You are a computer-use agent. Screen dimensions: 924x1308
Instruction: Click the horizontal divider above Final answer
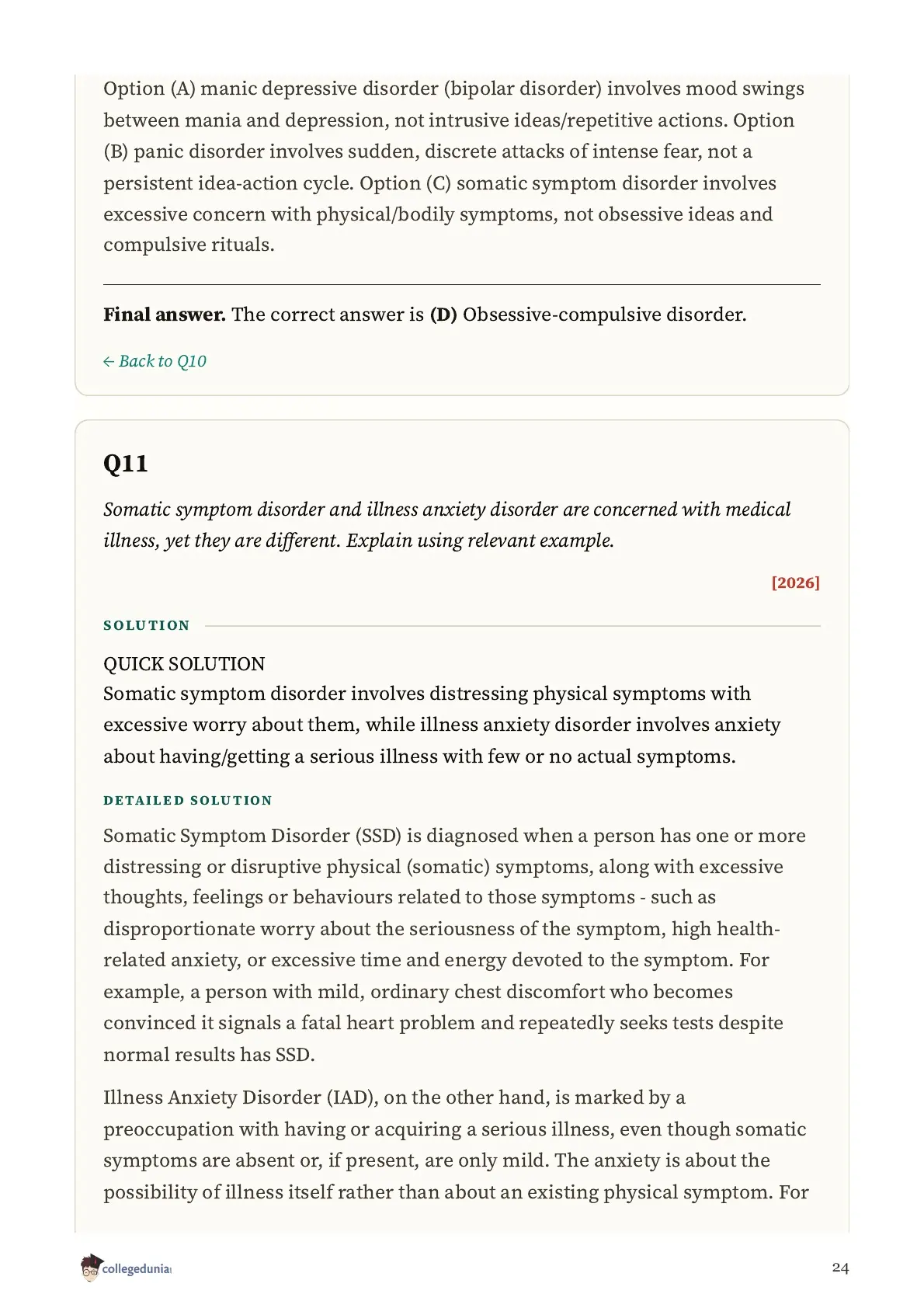coord(462,285)
